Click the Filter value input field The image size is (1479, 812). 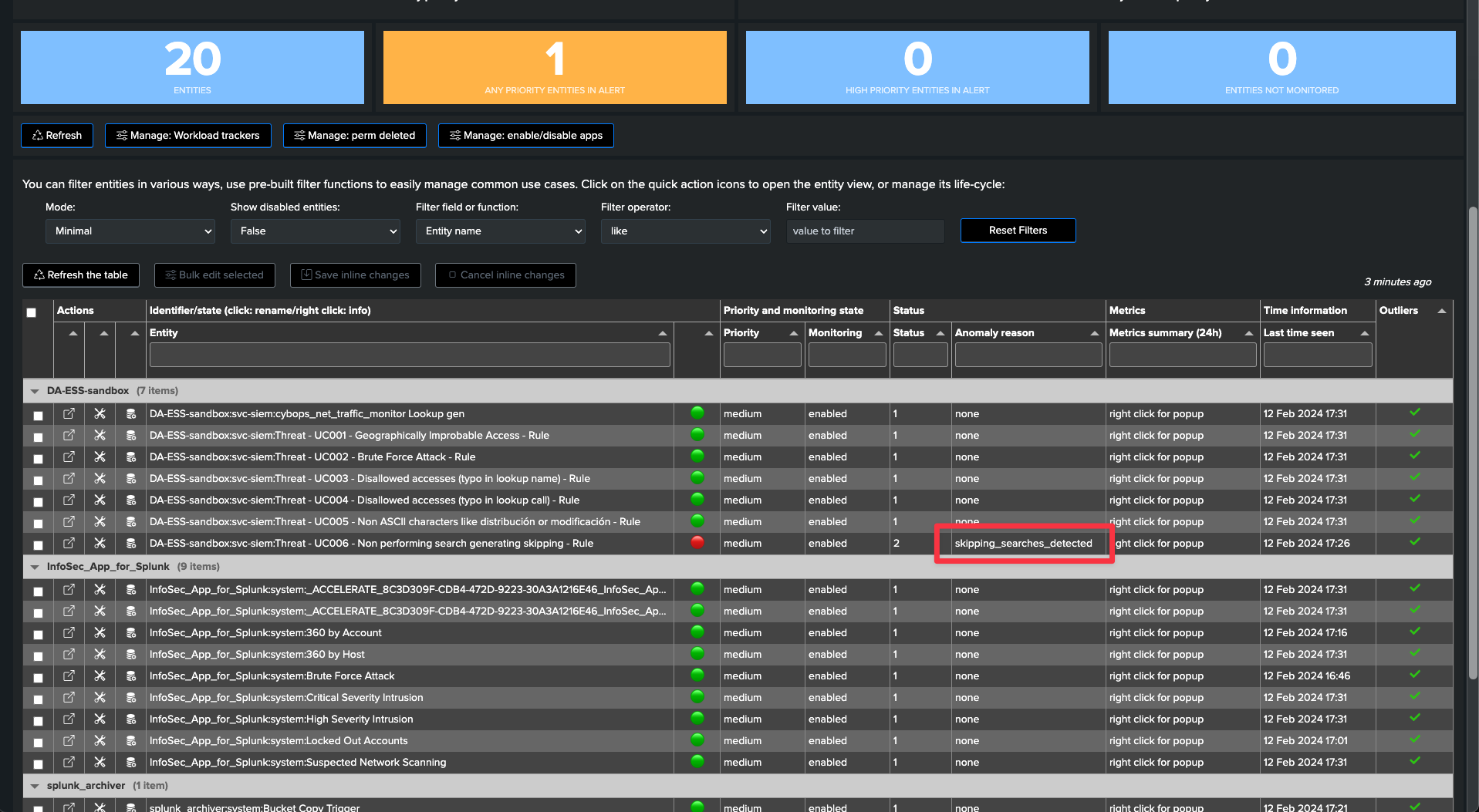(865, 231)
